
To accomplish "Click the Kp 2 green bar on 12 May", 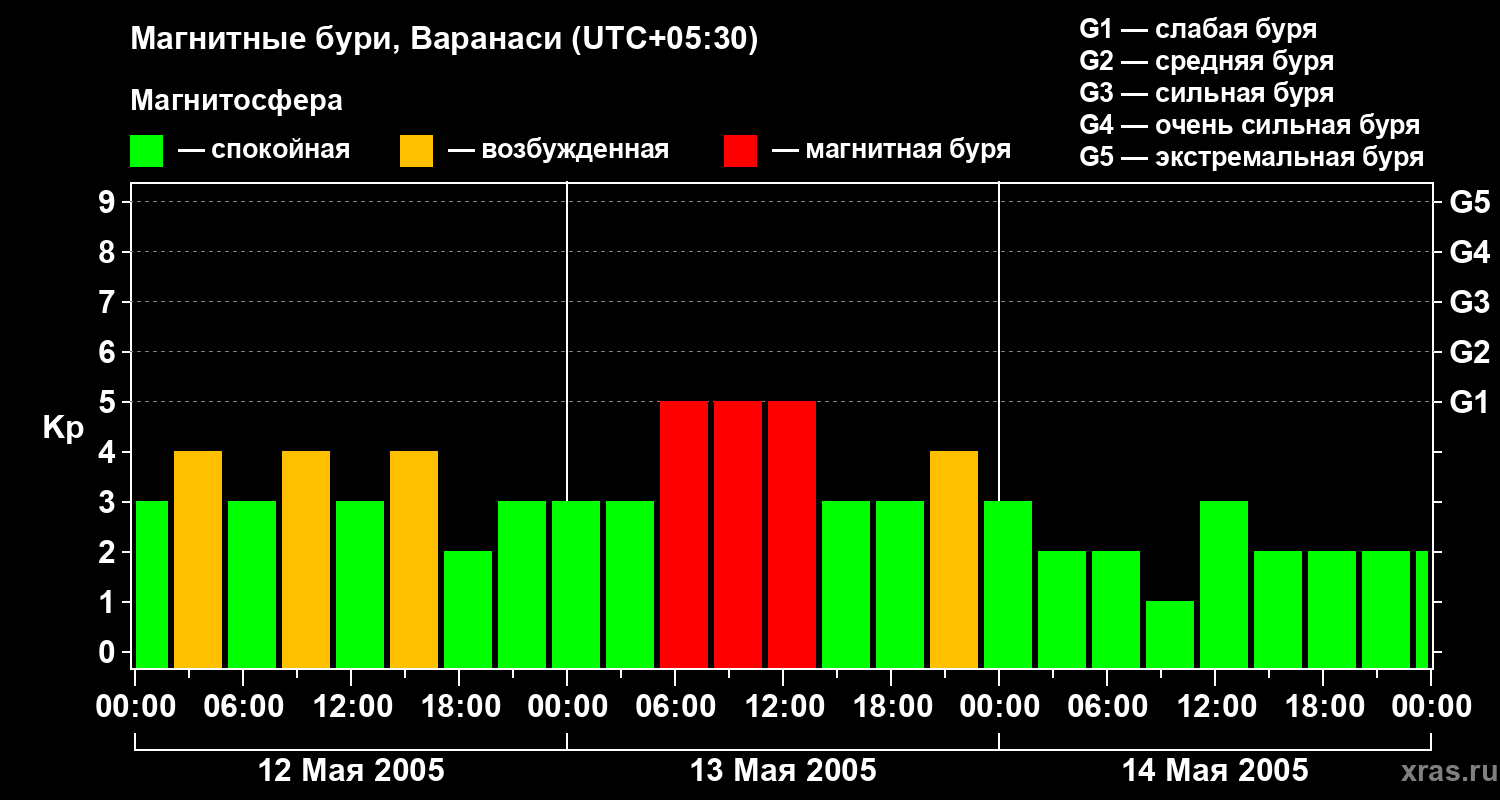I will [468, 609].
